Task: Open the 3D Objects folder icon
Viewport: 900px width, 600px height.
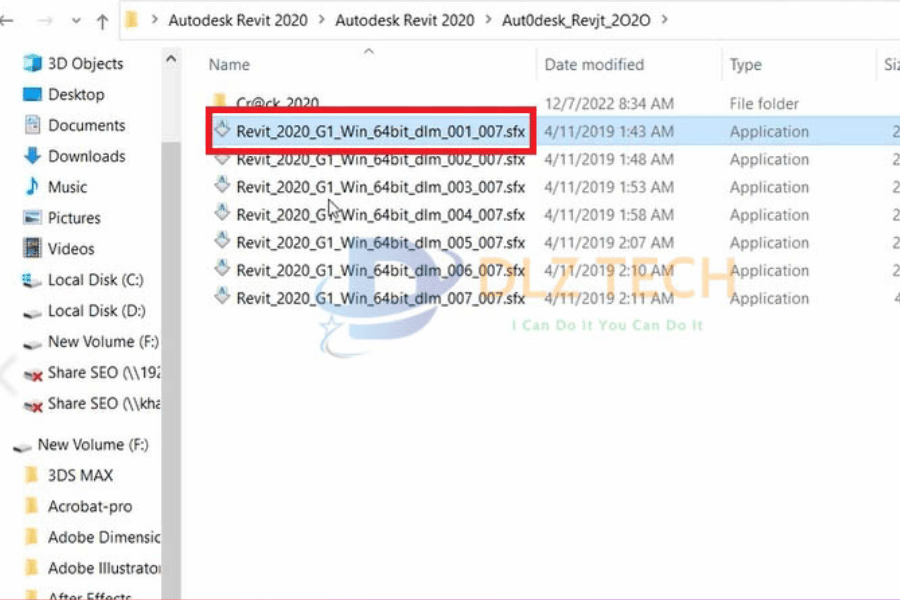Action: click(32, 64)
